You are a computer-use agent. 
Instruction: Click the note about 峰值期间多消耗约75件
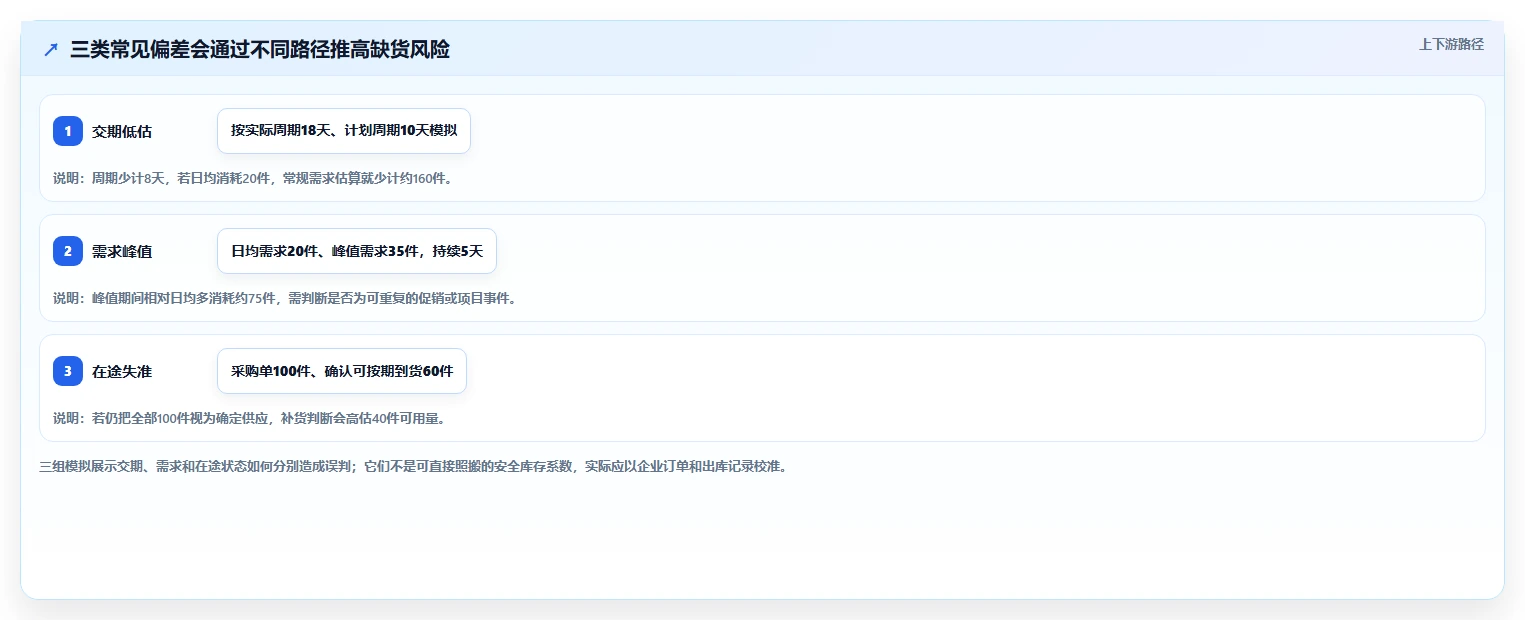[285, 298]
